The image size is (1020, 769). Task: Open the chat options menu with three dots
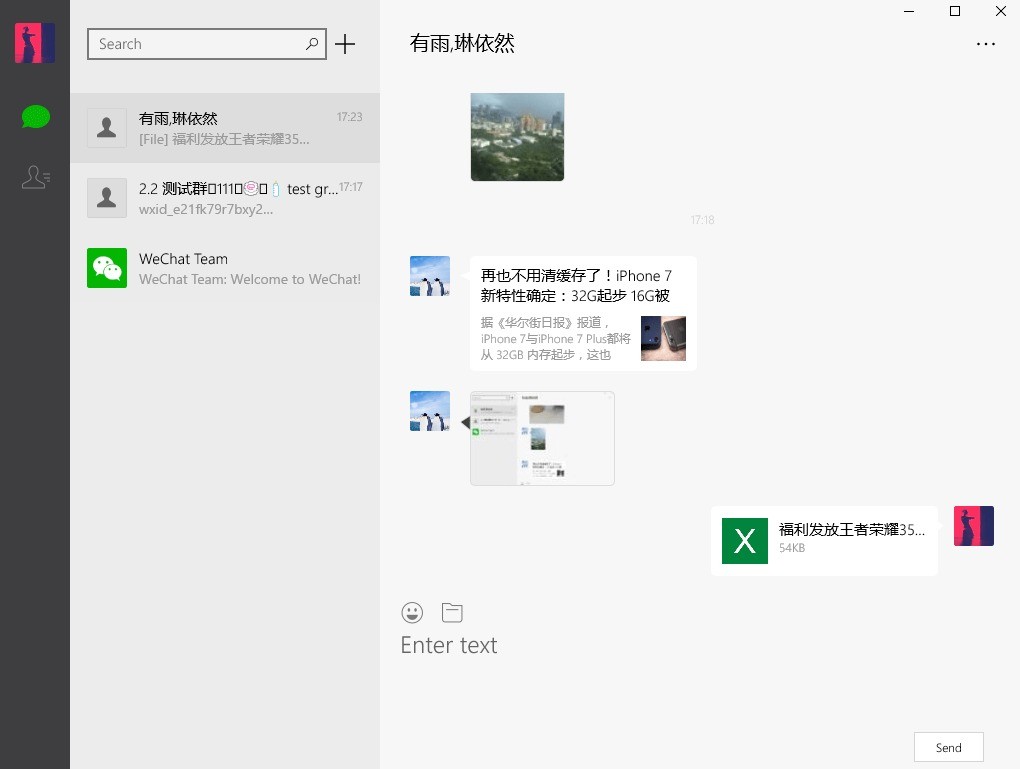[986, 43]
